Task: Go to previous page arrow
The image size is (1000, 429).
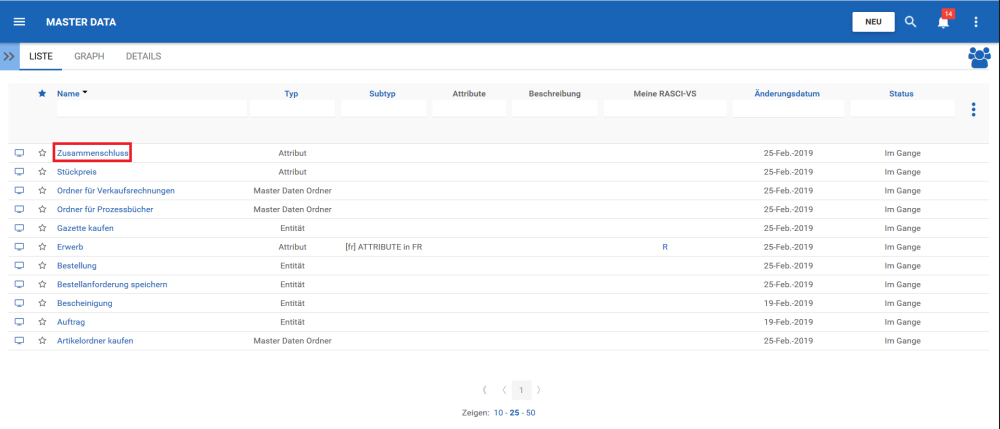Action: pyautogui.click(x=504, y=389)
